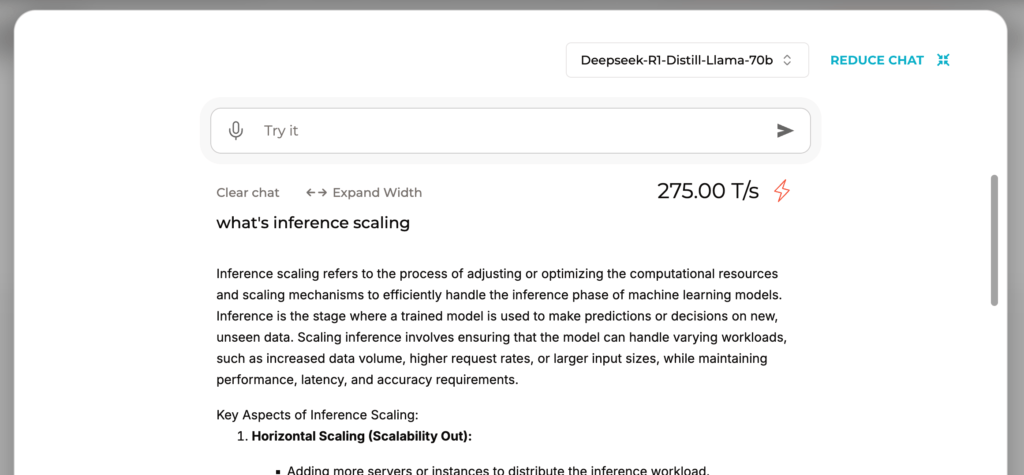Click the 275.00 T/s speed readout

tap(708, 191)
